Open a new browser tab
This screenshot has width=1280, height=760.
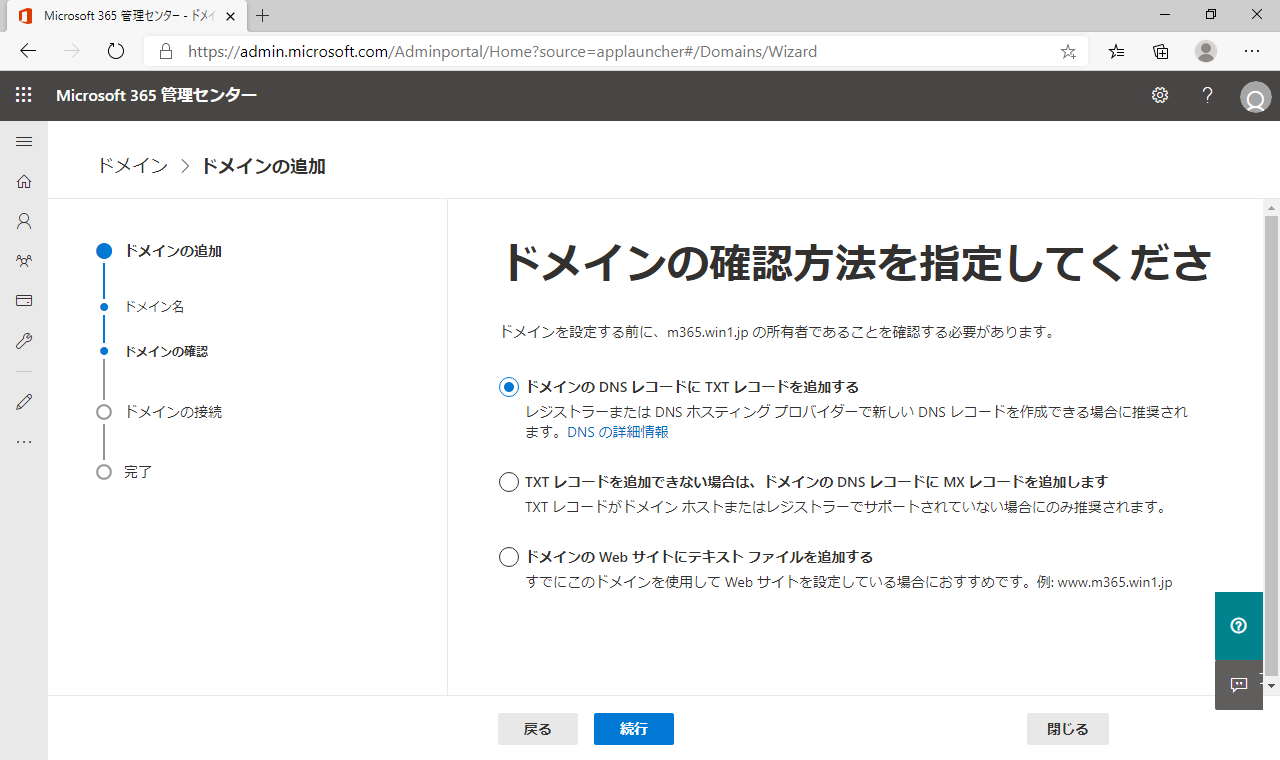(x=263, y=16)
